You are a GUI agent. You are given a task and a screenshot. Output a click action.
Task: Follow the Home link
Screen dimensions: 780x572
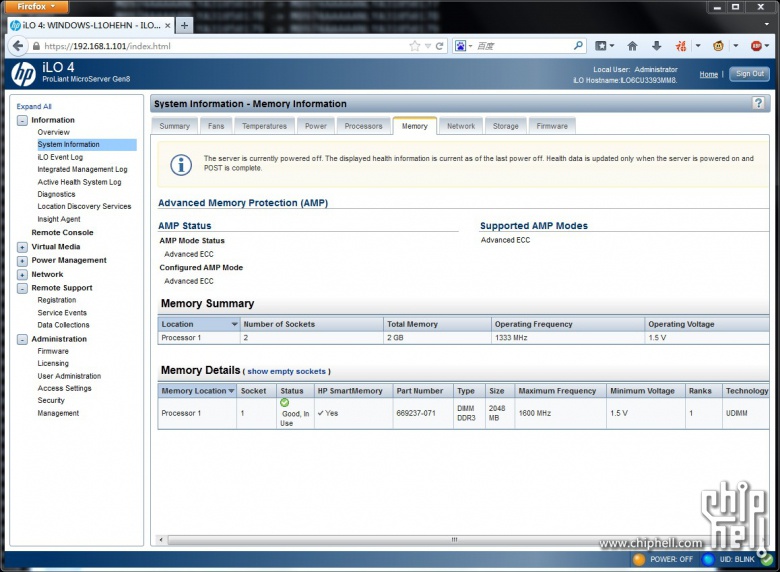click(708, 74)
